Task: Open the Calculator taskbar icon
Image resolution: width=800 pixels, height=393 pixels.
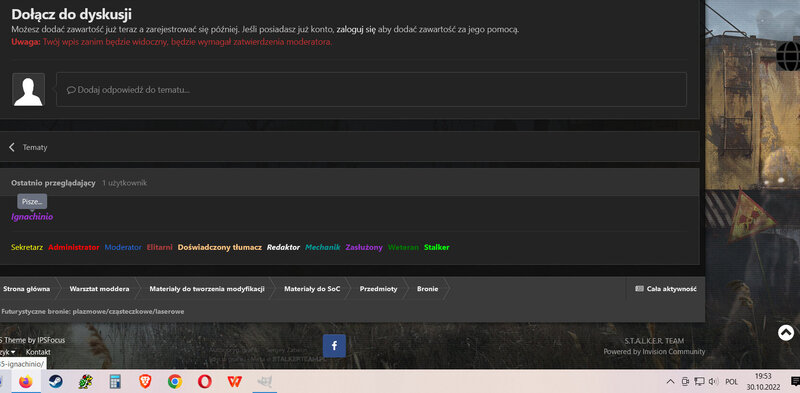Action: coord(115,381)
